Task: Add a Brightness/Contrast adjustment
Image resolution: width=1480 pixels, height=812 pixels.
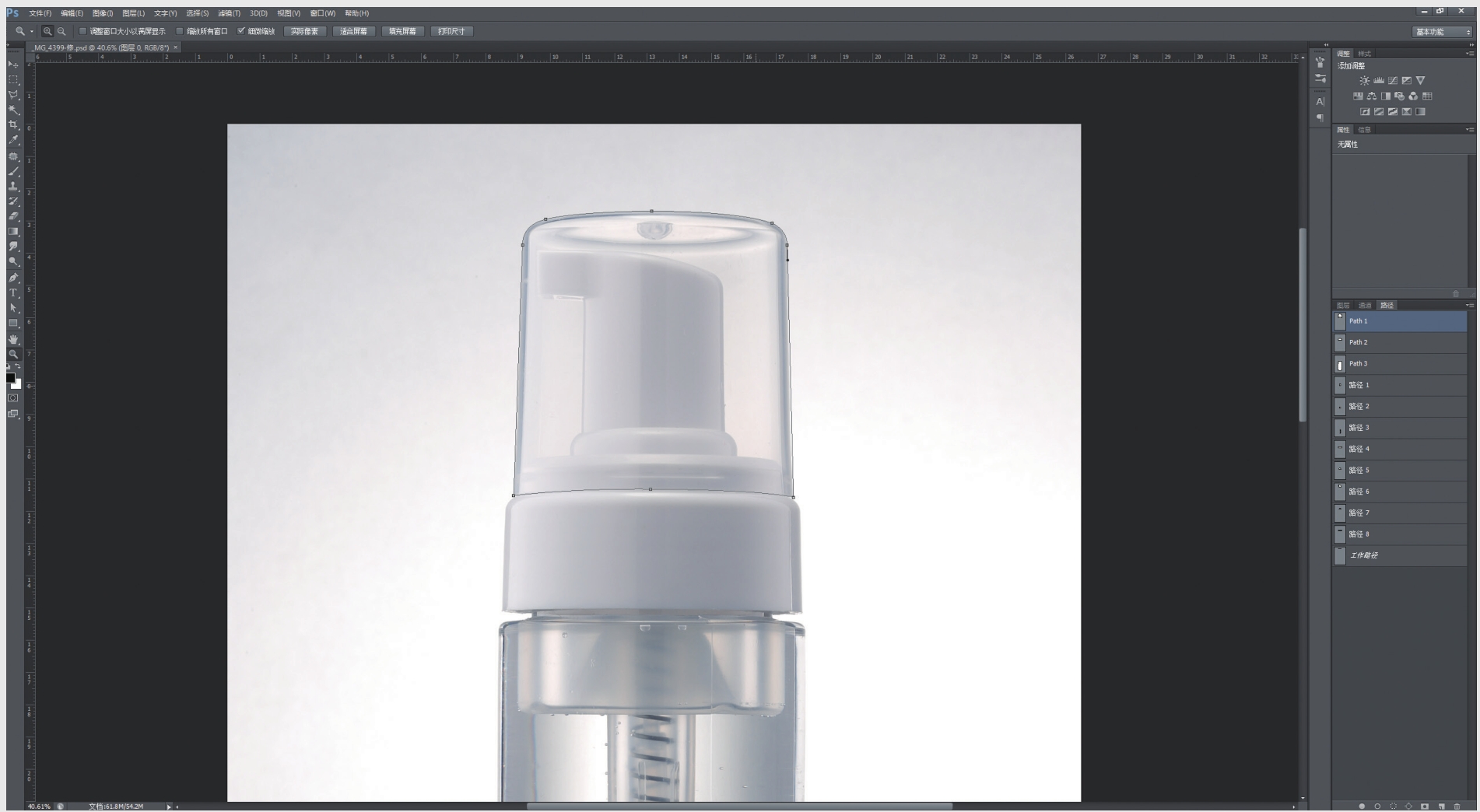Action: coord(1364,80)
